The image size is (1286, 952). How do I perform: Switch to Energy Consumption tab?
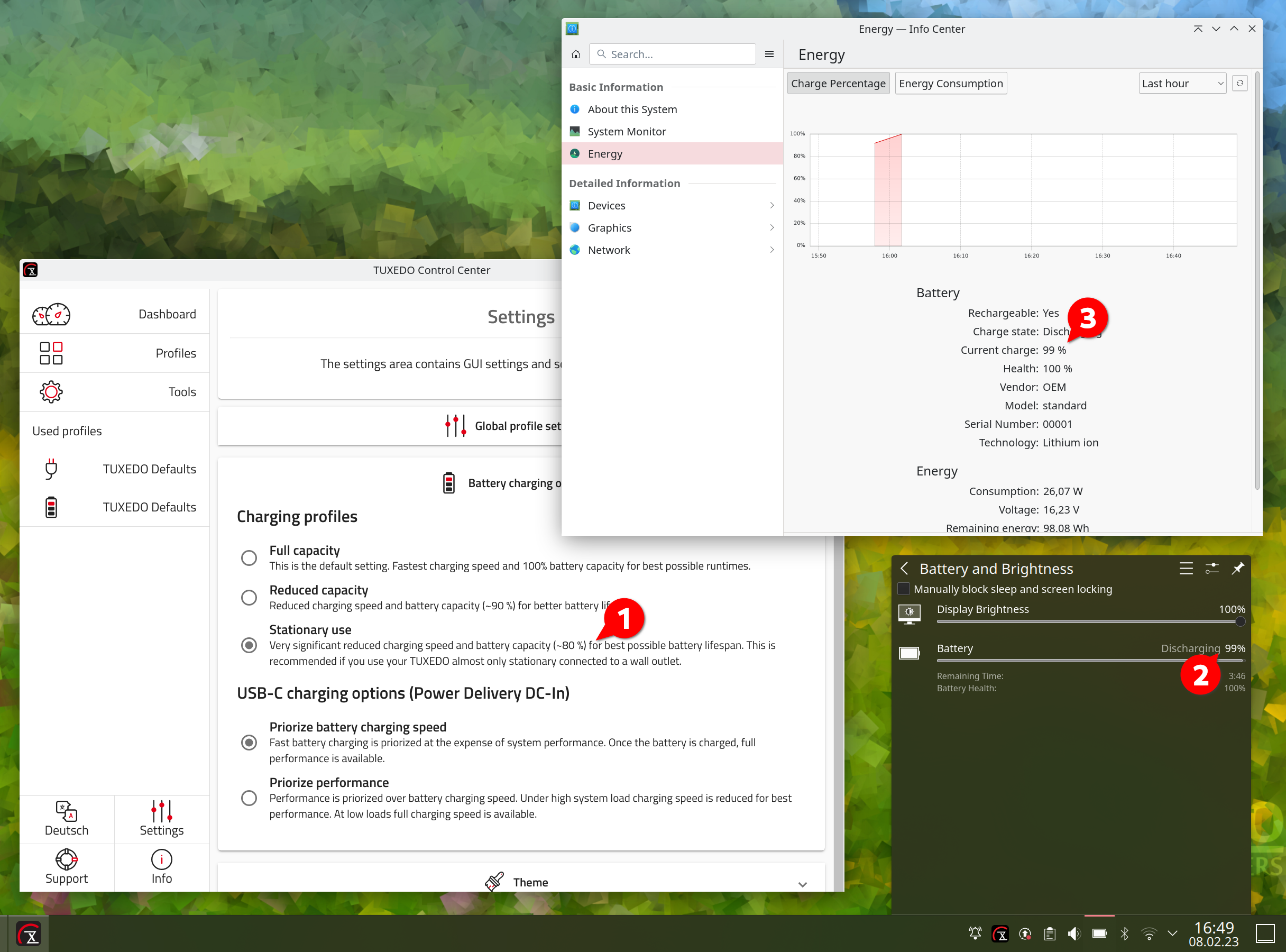point(951,83)
